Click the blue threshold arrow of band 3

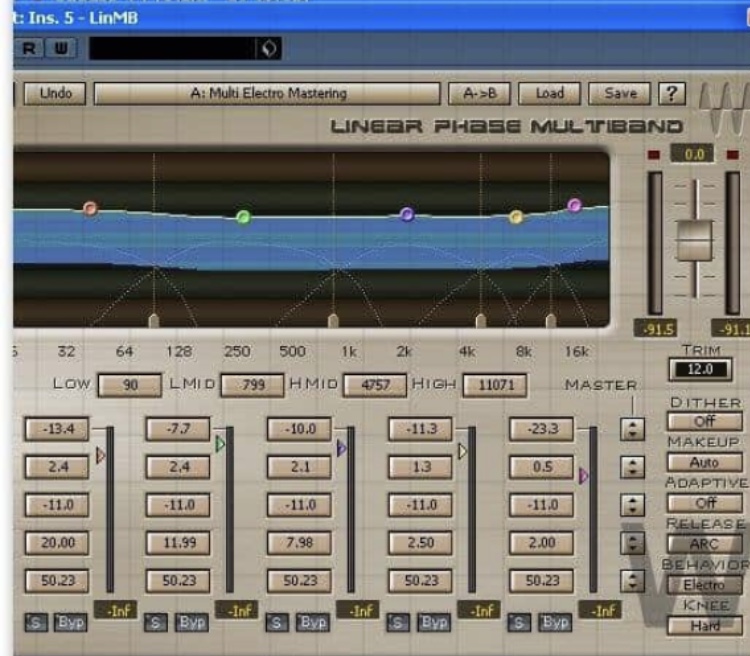click(342, 448)
